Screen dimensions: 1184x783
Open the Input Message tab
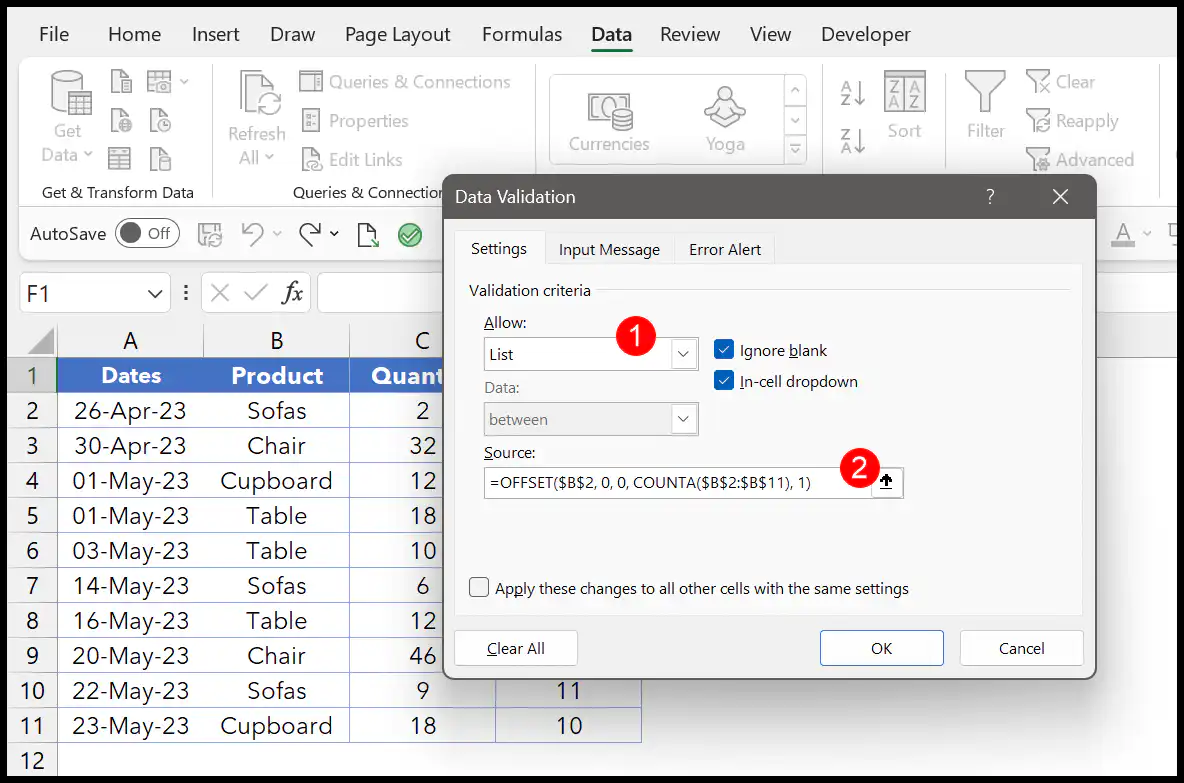tap(609, 249)
